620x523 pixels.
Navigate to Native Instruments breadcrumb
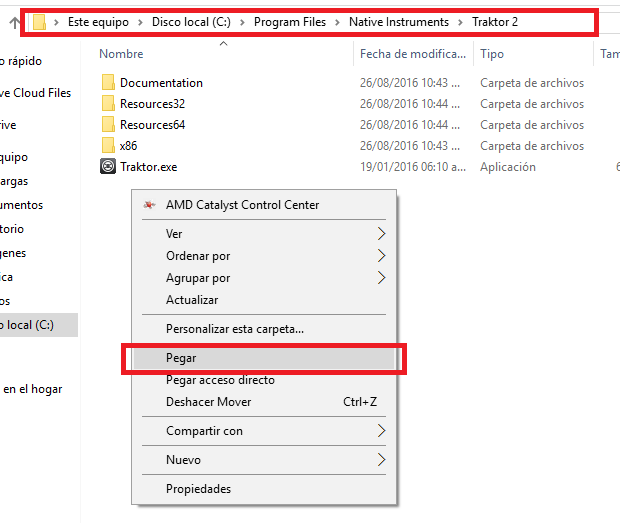tap(399, 22)
